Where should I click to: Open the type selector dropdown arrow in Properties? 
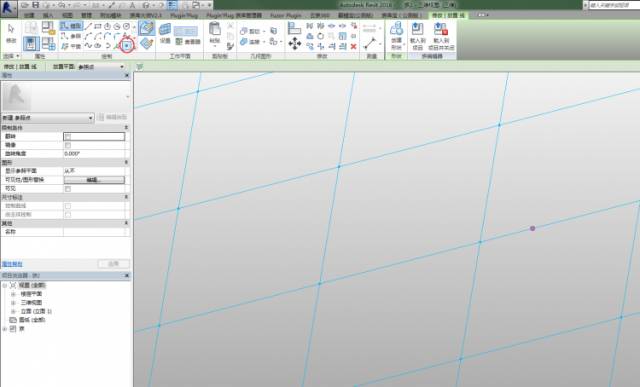click(127, 97)
